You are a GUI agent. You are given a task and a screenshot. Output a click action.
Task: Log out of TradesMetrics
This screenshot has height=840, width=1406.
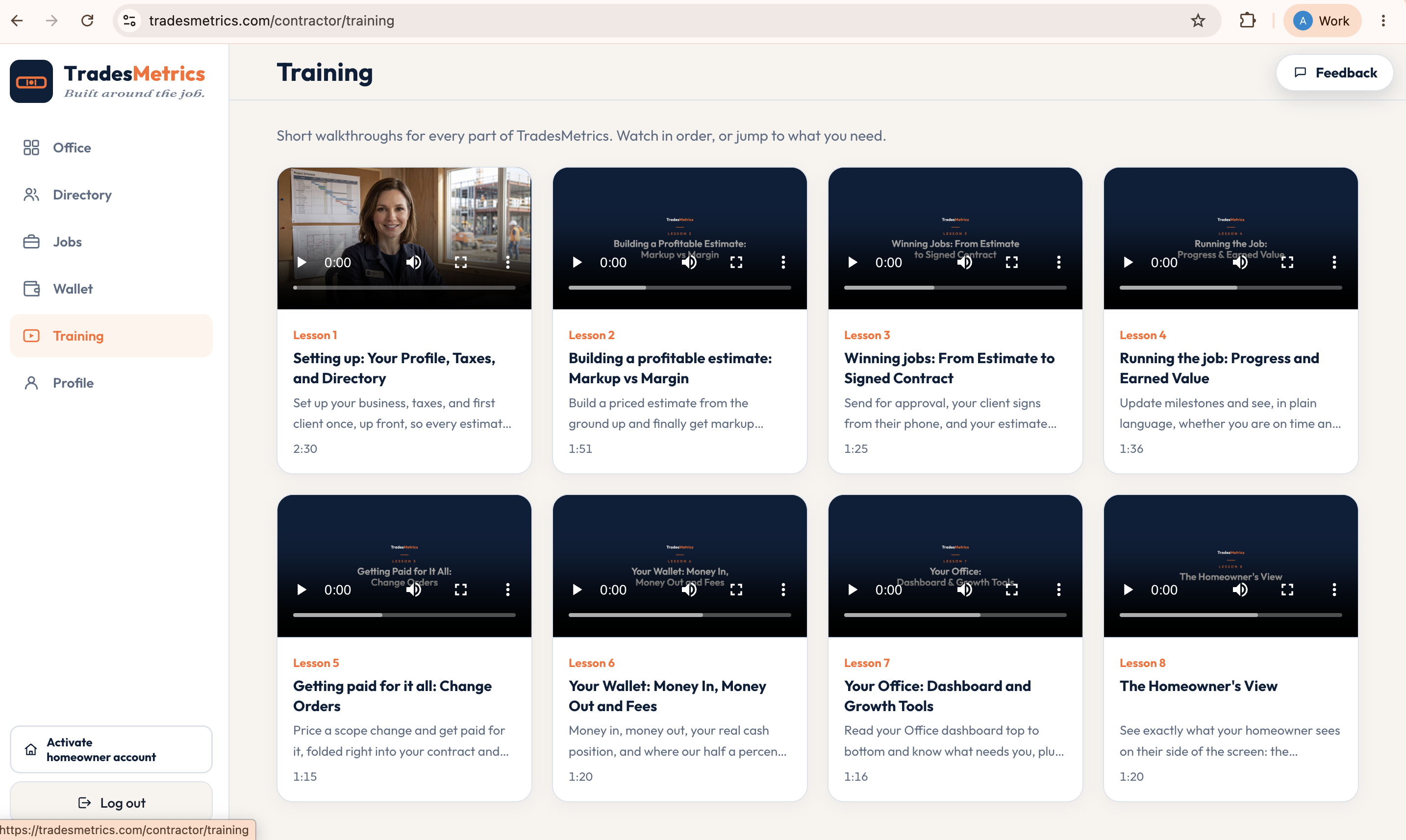[111, 803]
